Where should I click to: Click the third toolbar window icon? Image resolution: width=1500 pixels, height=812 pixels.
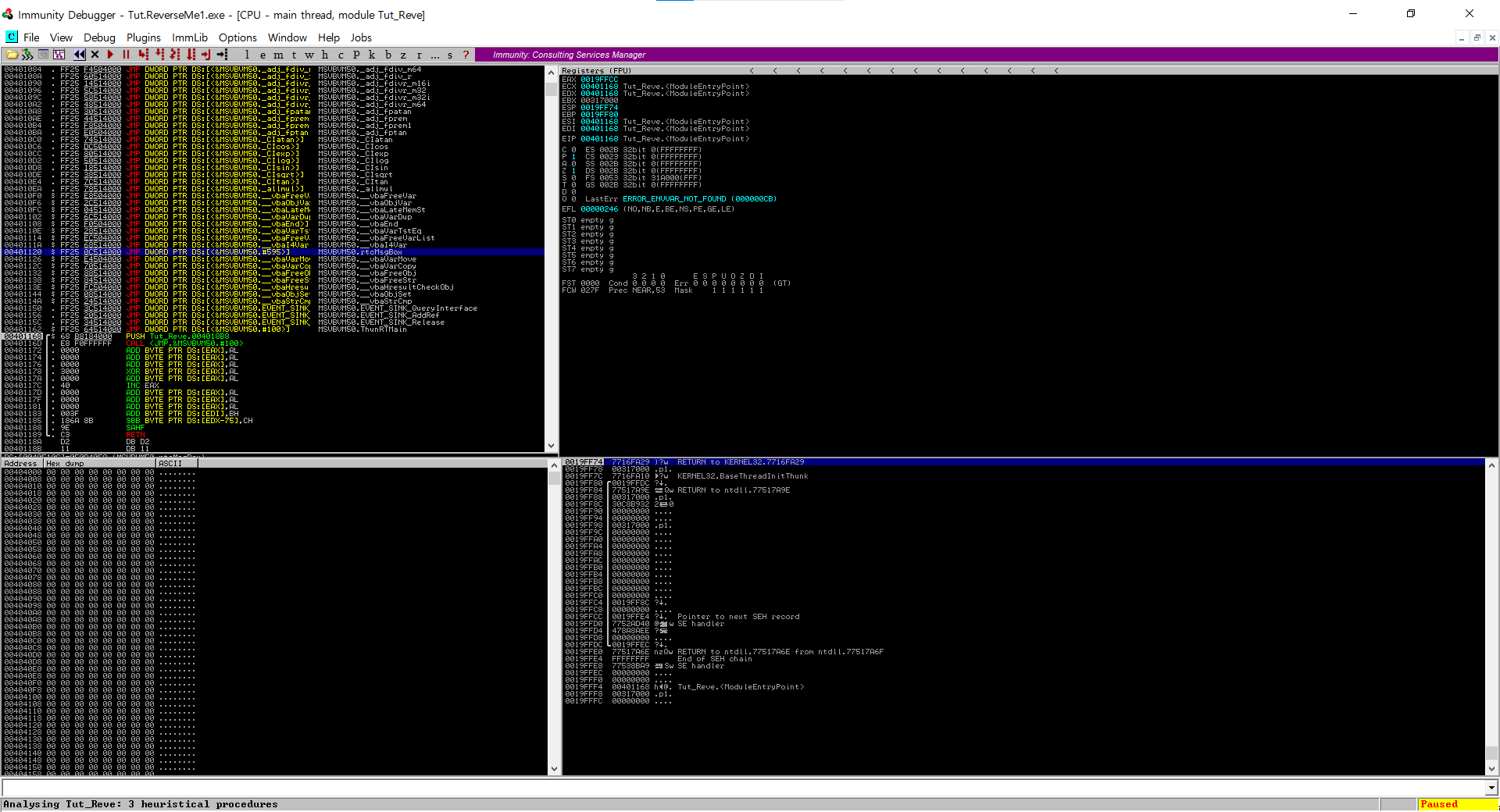43,55
